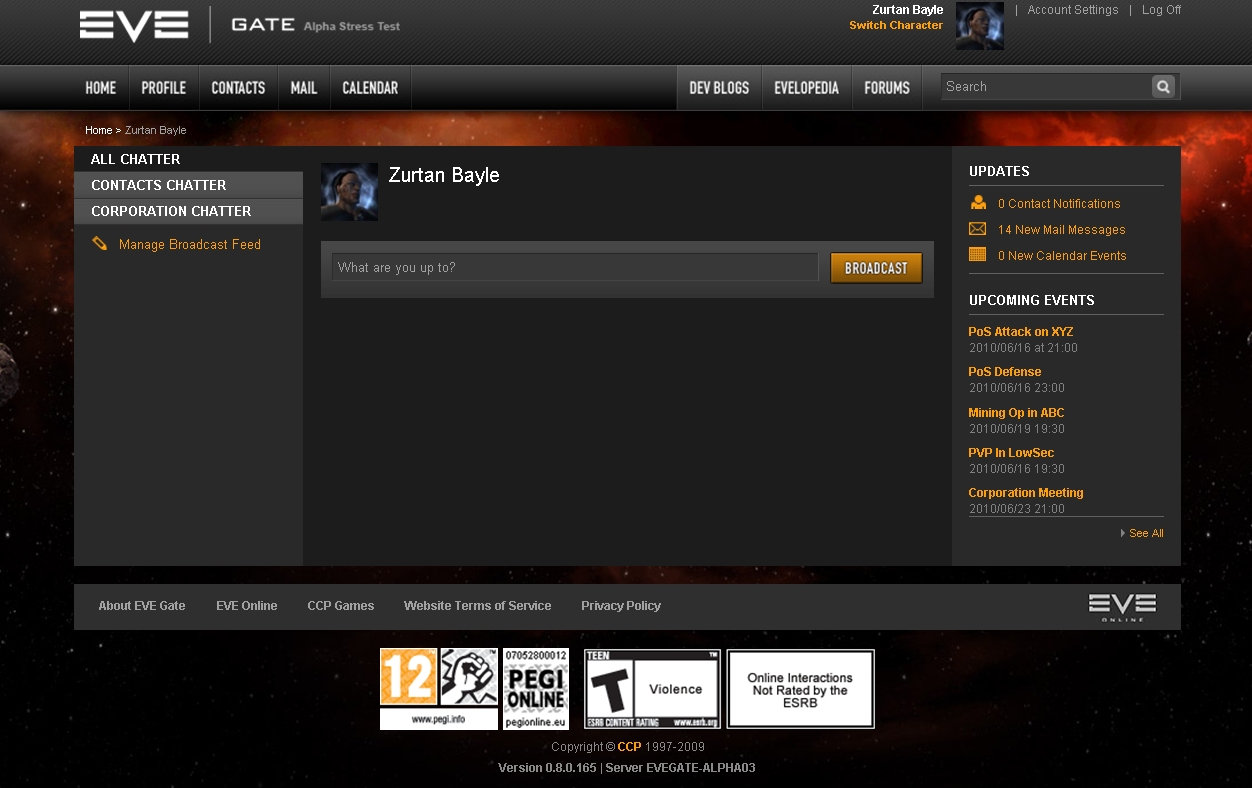
Task: Click the Zurtan Bayle name in header
Action: pos(907,10)
